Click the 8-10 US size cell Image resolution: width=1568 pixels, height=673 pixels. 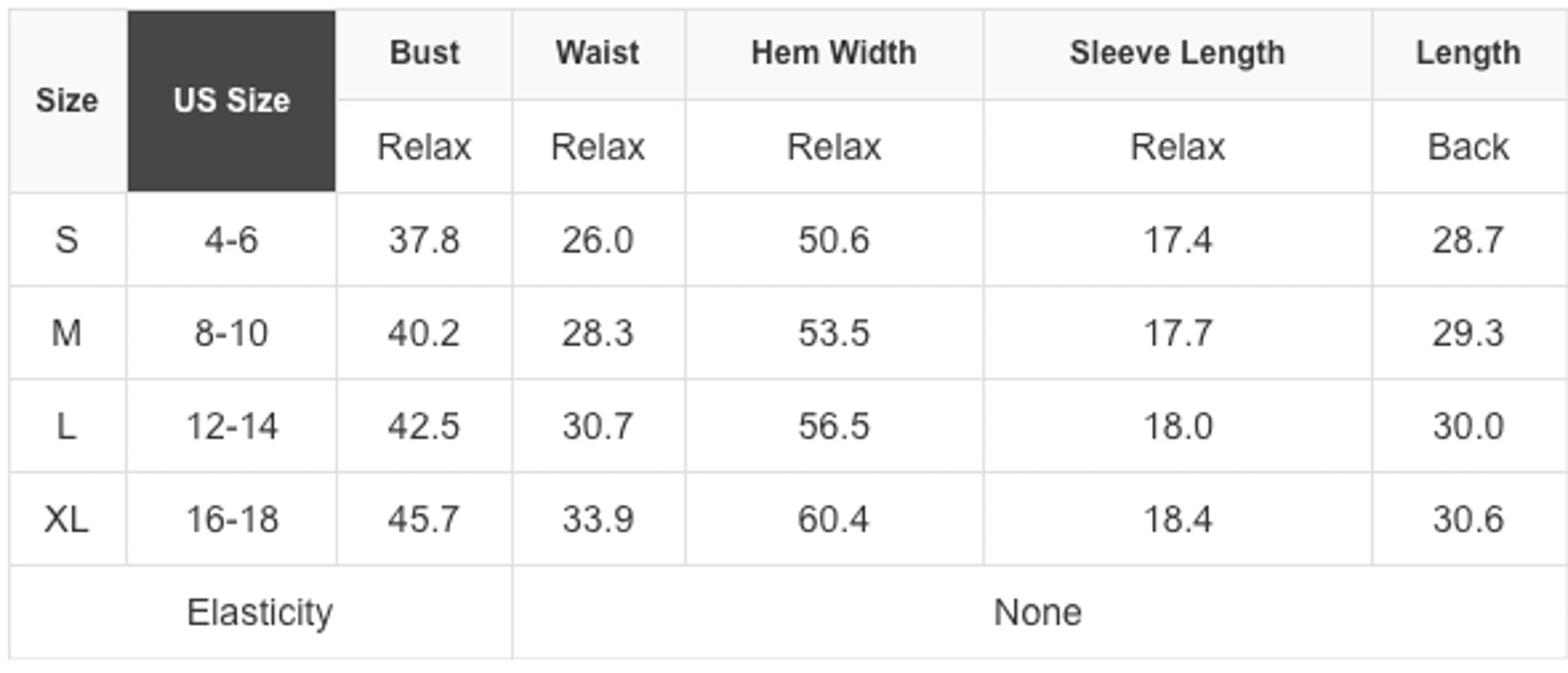(x=231, y=333)
